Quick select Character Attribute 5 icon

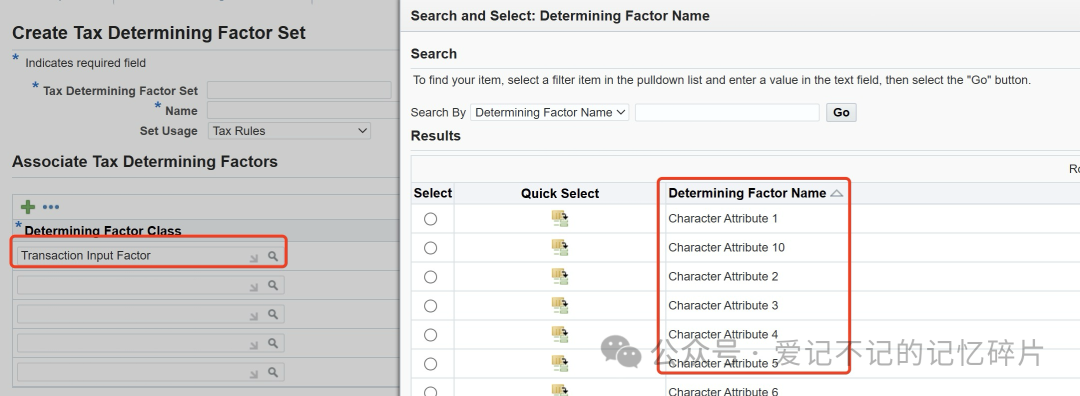(x=560, y=364)
